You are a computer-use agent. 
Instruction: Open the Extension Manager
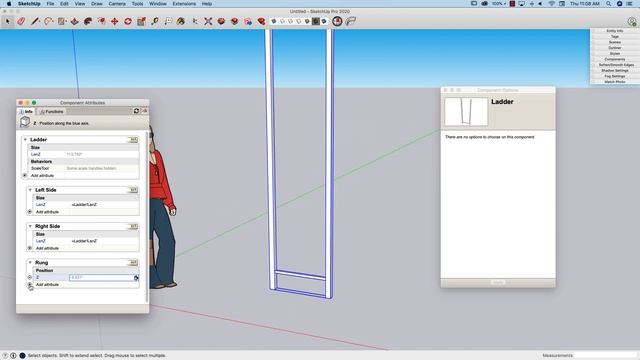[x=261, y=21]
